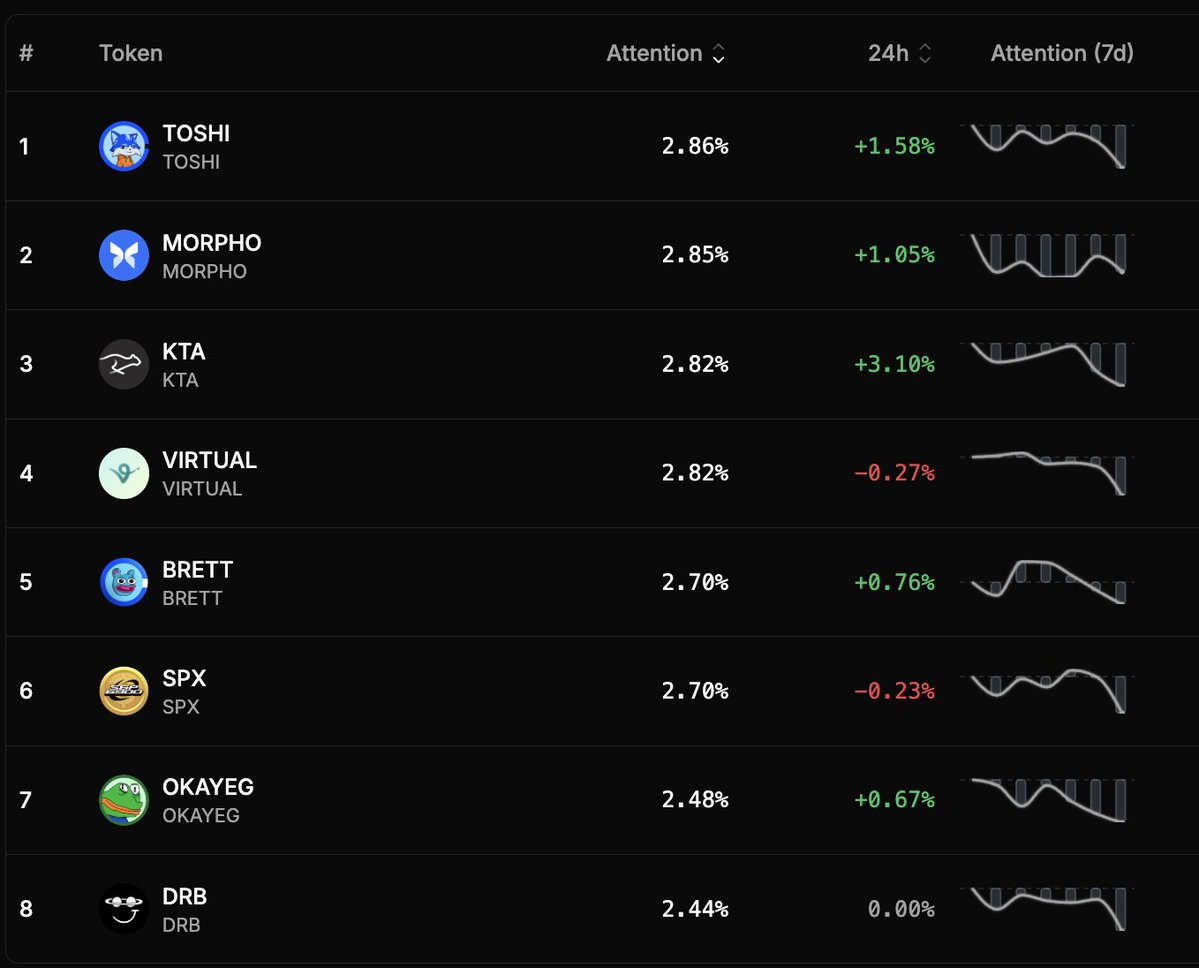Click the DRB smiley face icon
This screenshot has width=1199, height=968.
tap(124, 909)
